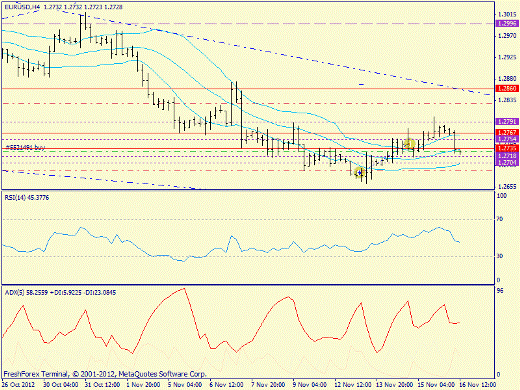The width and height of the screenshot is (520, 390).
Task: Click the red 1.2860 horizontal resistance line
Action: click(x=248, y=88)
